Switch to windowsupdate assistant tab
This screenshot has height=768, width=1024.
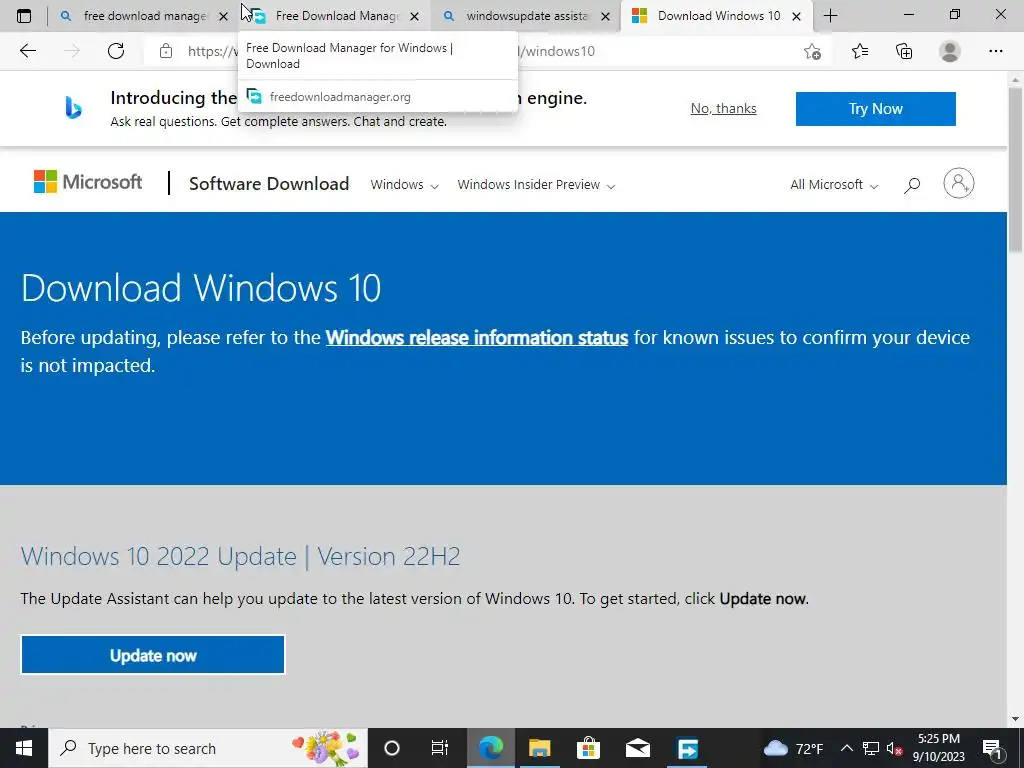tap(526, 16)
